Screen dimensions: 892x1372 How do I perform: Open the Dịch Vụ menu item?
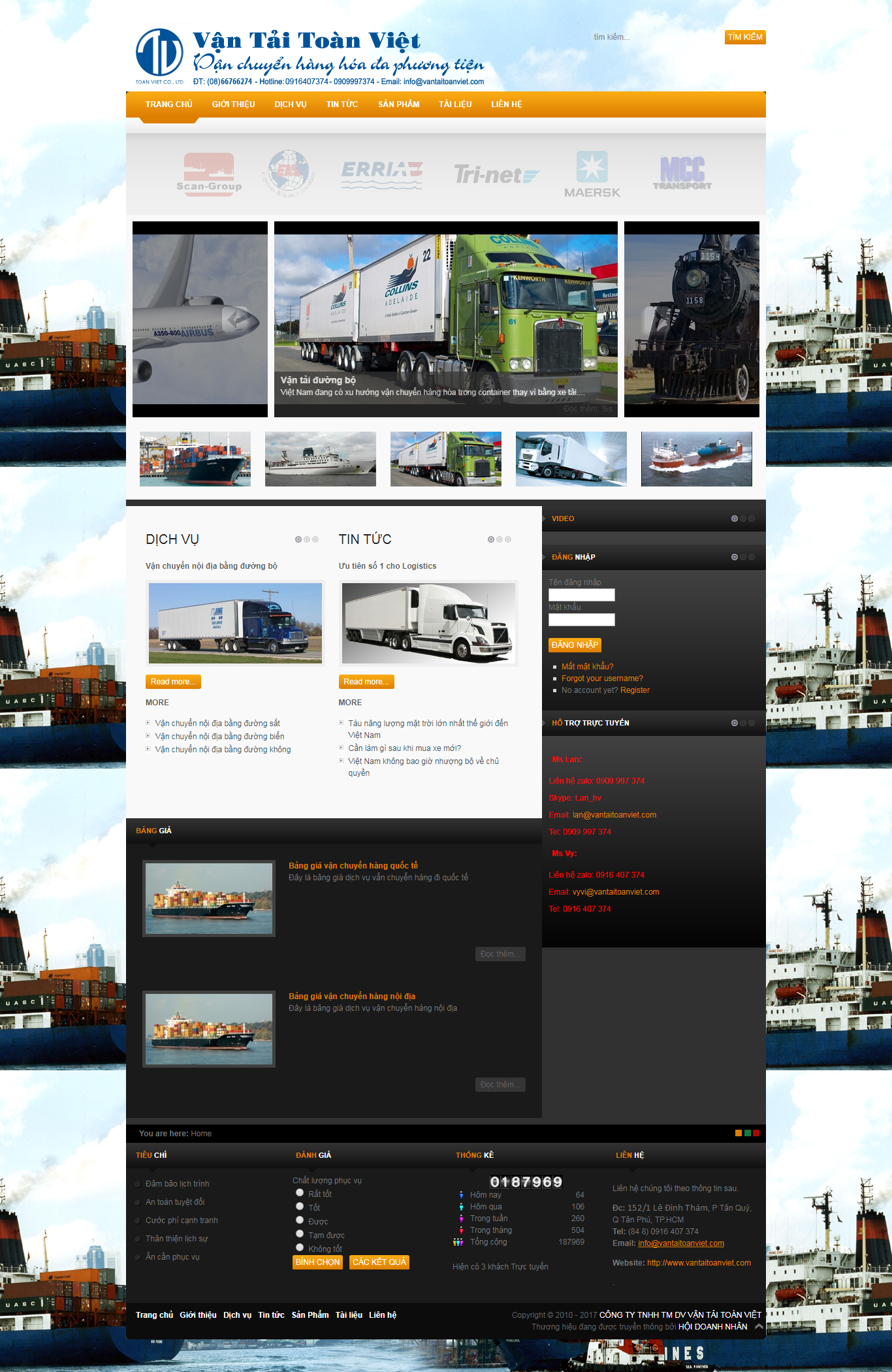pos(290,104)
